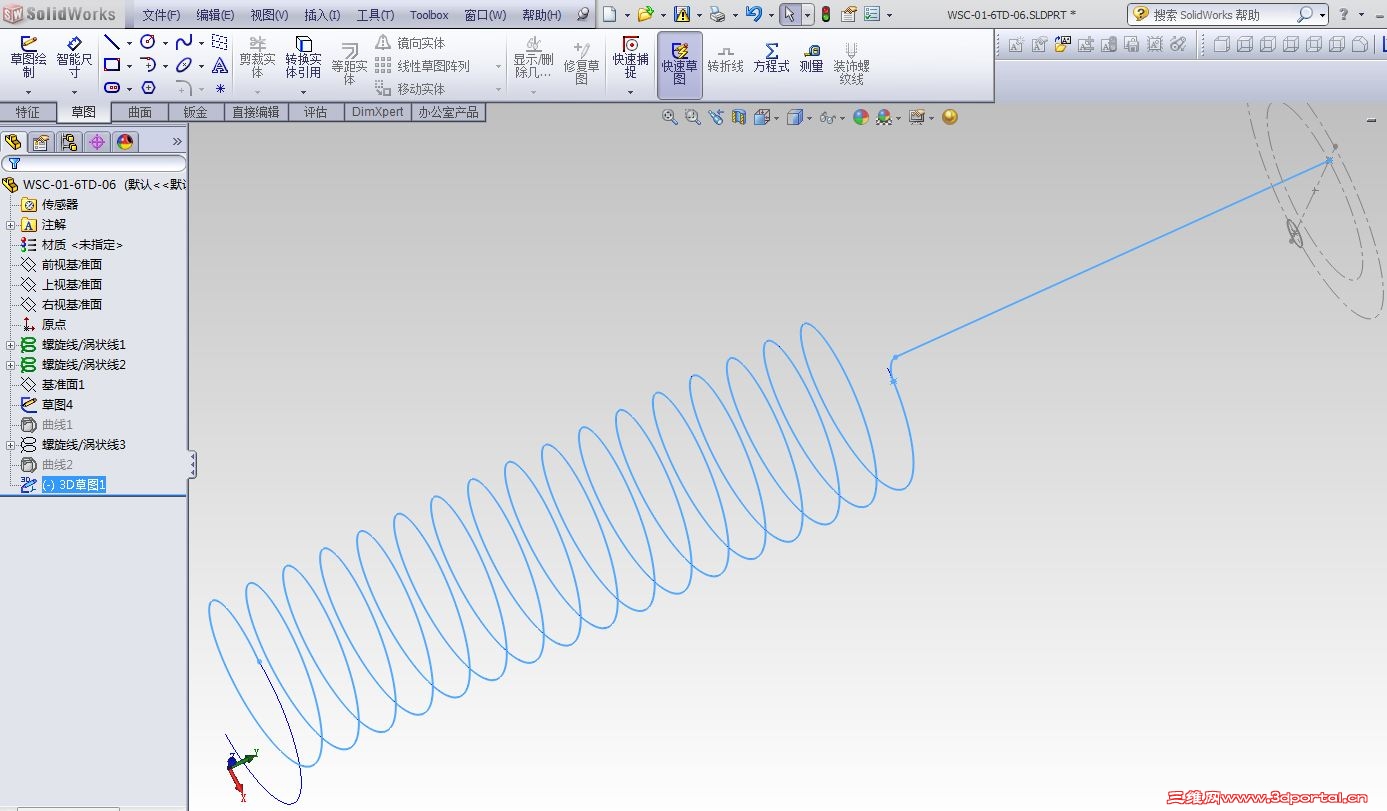Click the panel collapse handle on the tree edge
Screen dimensions: 1387x811
192,464
